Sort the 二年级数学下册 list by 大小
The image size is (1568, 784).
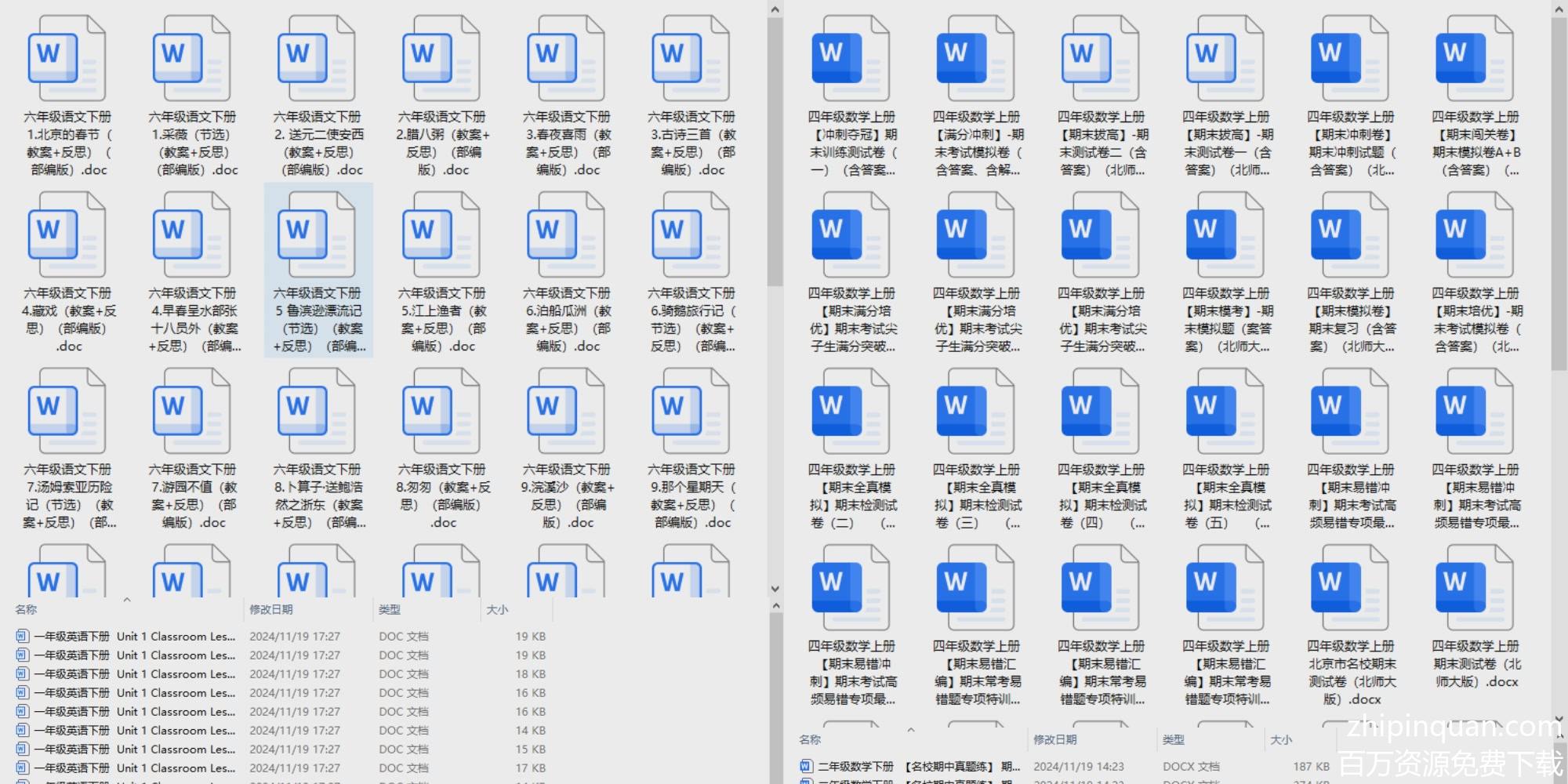tap(1281, 739)
